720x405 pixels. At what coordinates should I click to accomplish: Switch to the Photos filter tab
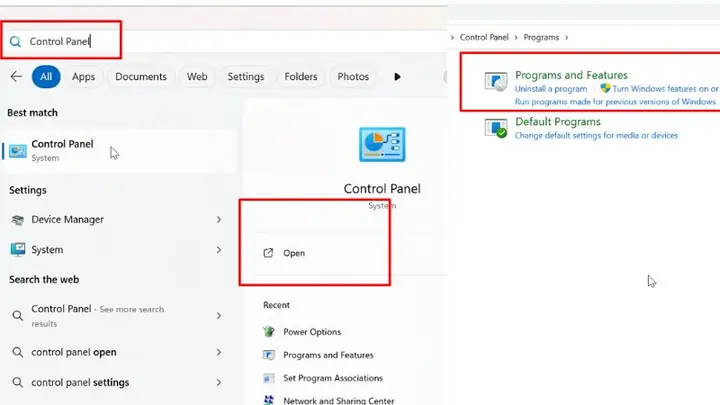pos(353,77)
